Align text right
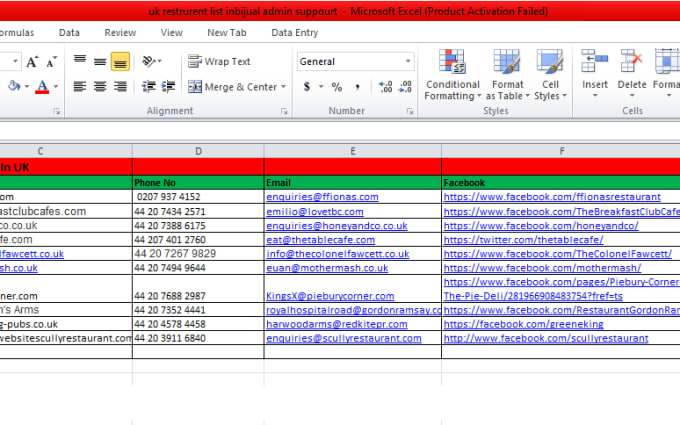This screenshot has width=680, height=425. [120, 87]
